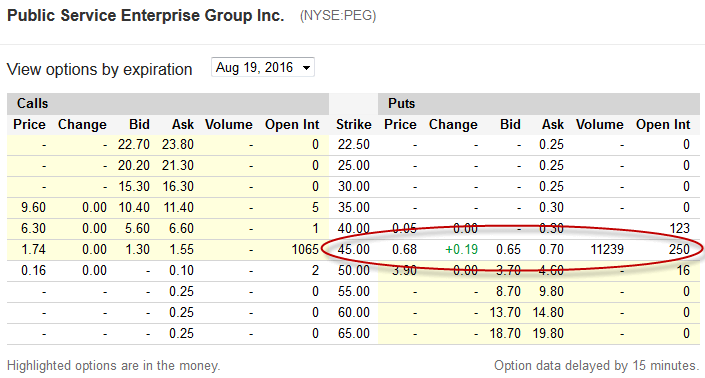This screenshot has width=705, height=378.
Task: Select the 55.00 strike cell
Action: pyautogui.click(x=354, y=291)
